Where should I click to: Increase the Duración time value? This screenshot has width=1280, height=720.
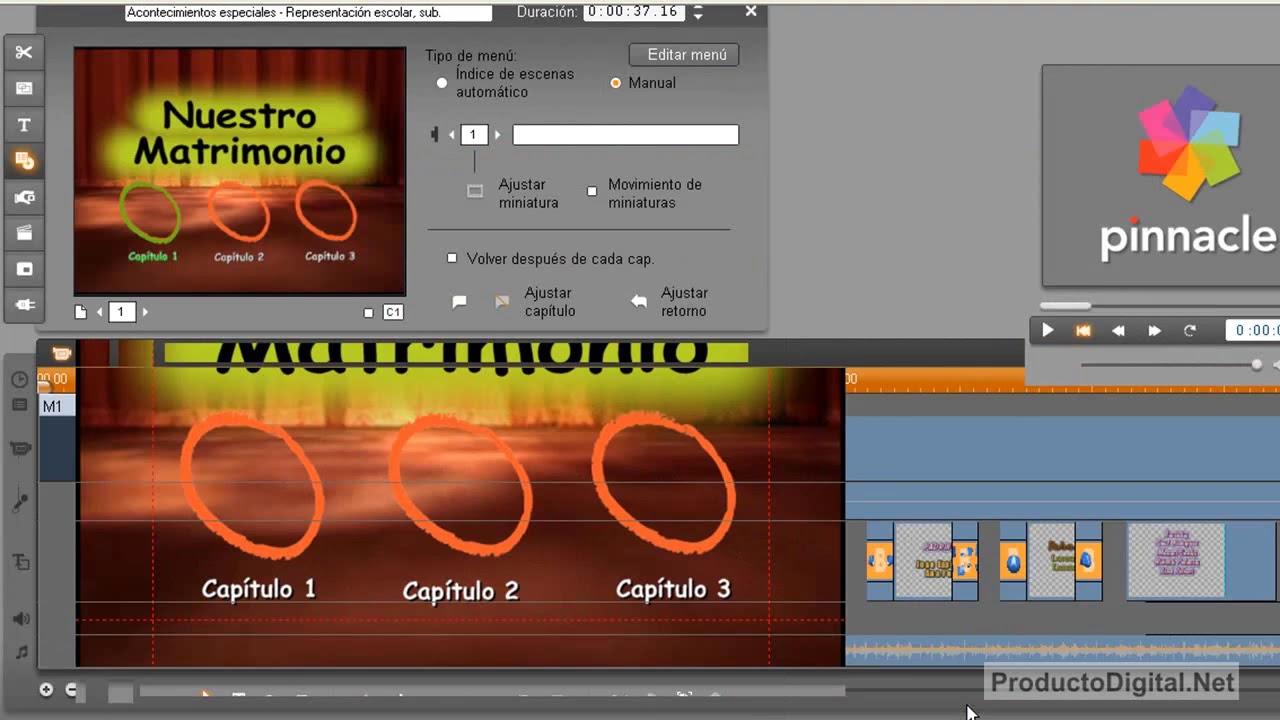[698, 8]
